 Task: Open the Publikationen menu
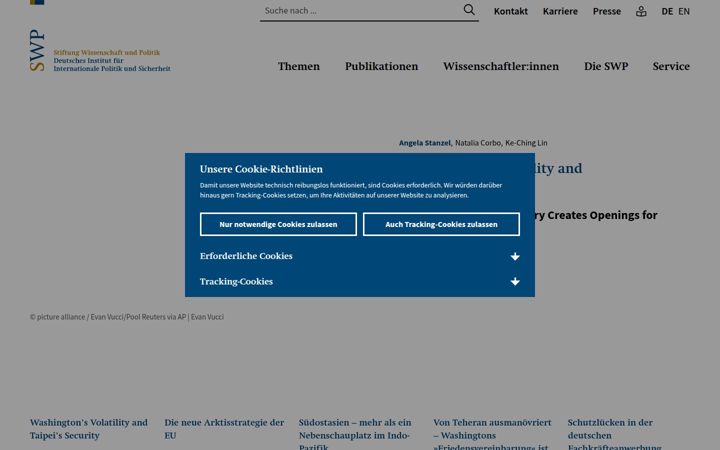(x=382, y=66)
